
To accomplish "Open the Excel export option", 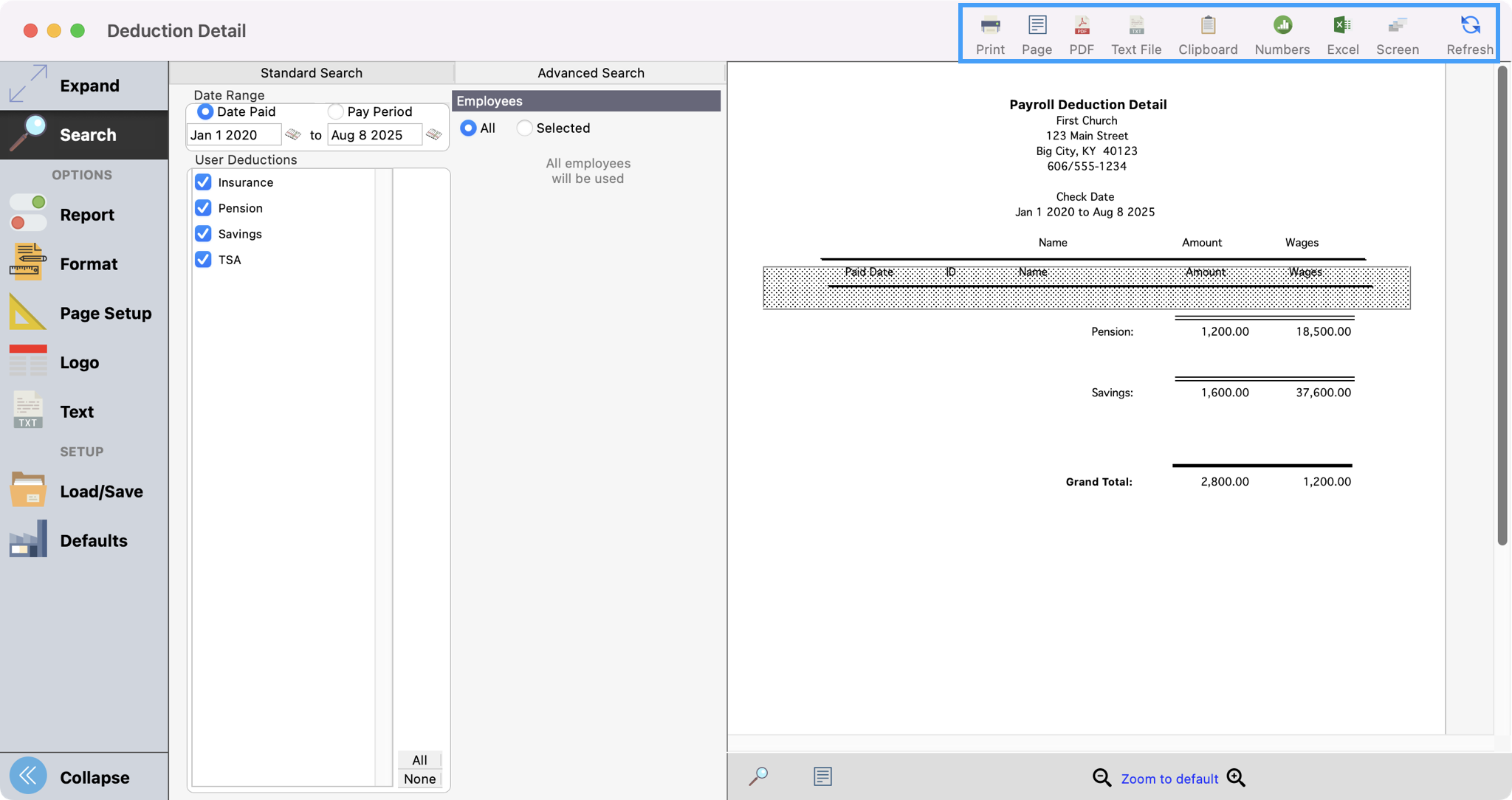I will pyautogui.click(x=1342, y=30).
